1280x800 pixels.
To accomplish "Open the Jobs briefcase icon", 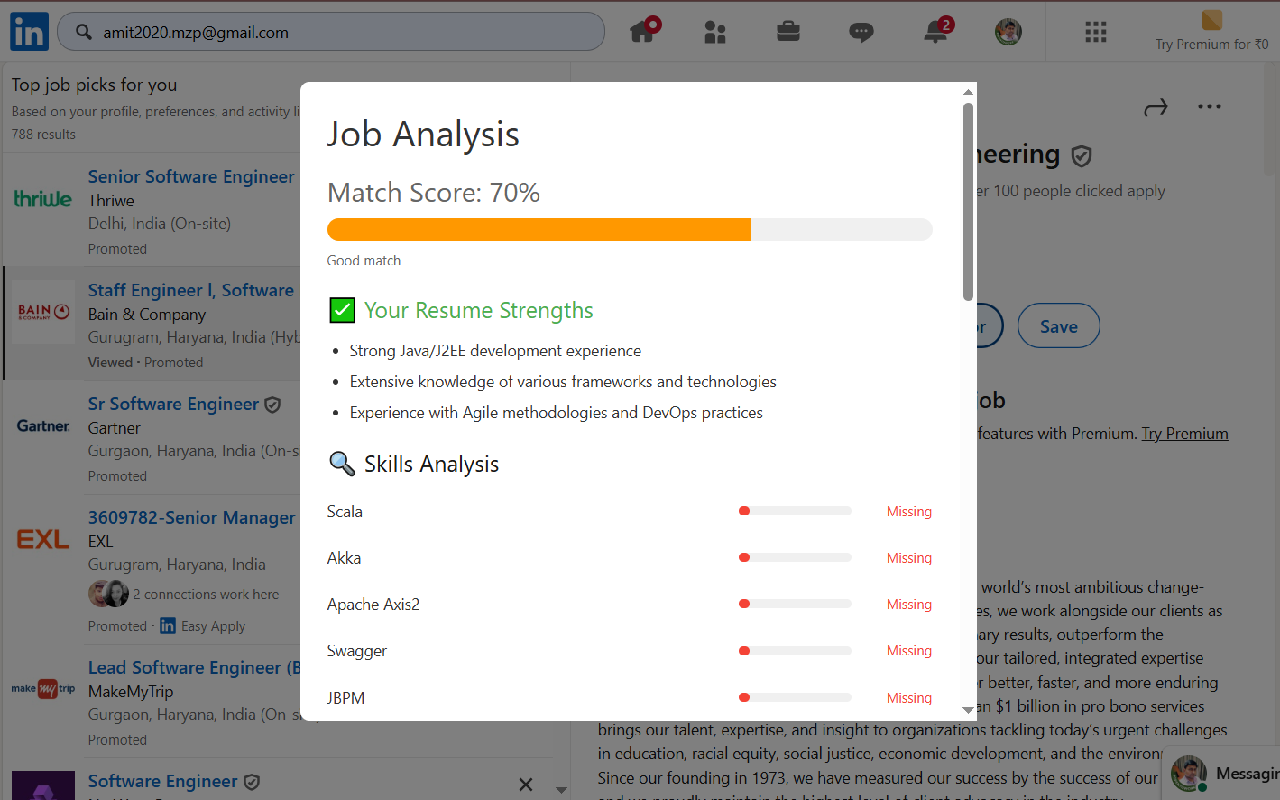I will (x=788, y=31).
